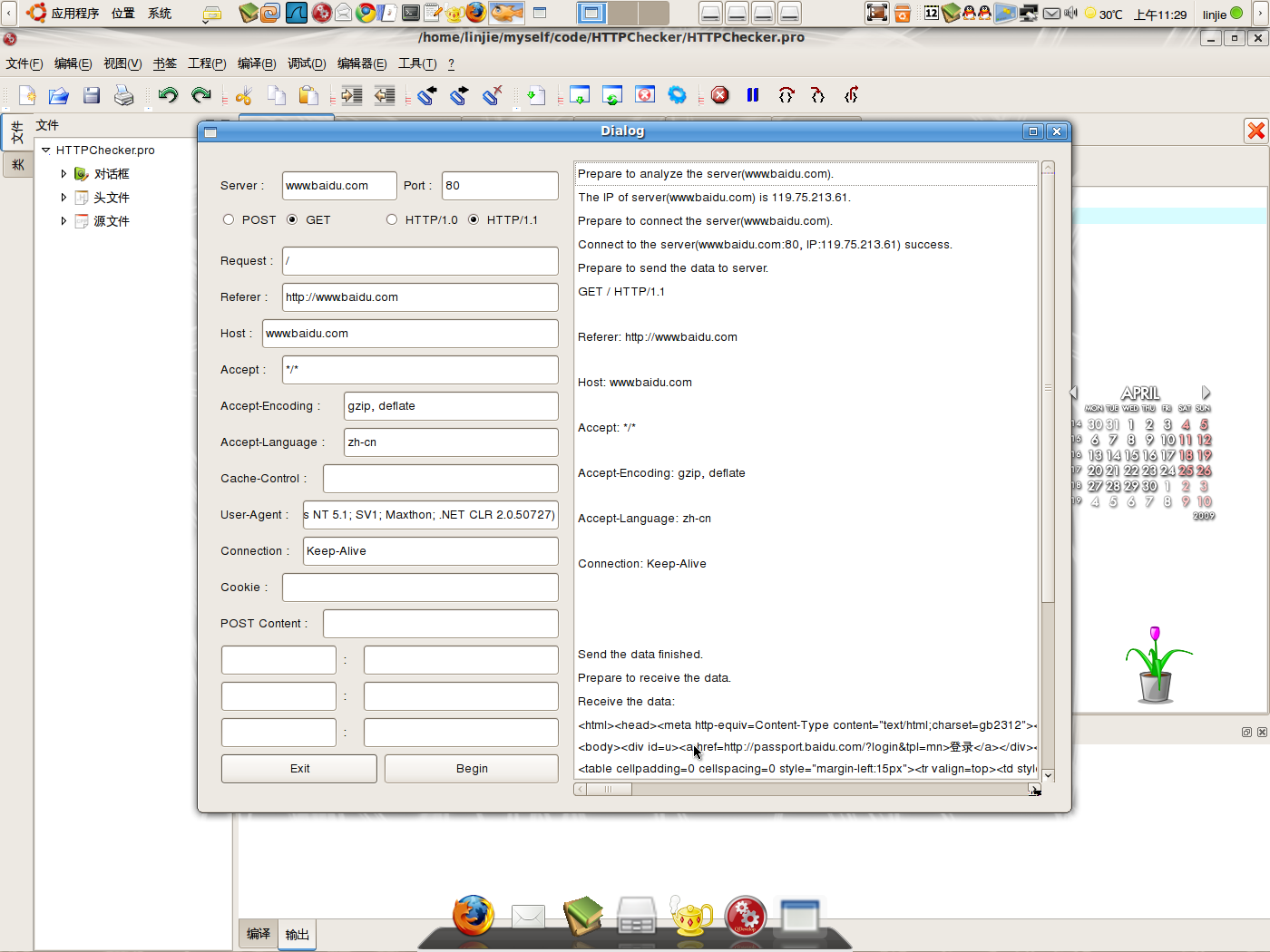
Task: Click the red gear icon in dock
Action: (x=746, y=916)
